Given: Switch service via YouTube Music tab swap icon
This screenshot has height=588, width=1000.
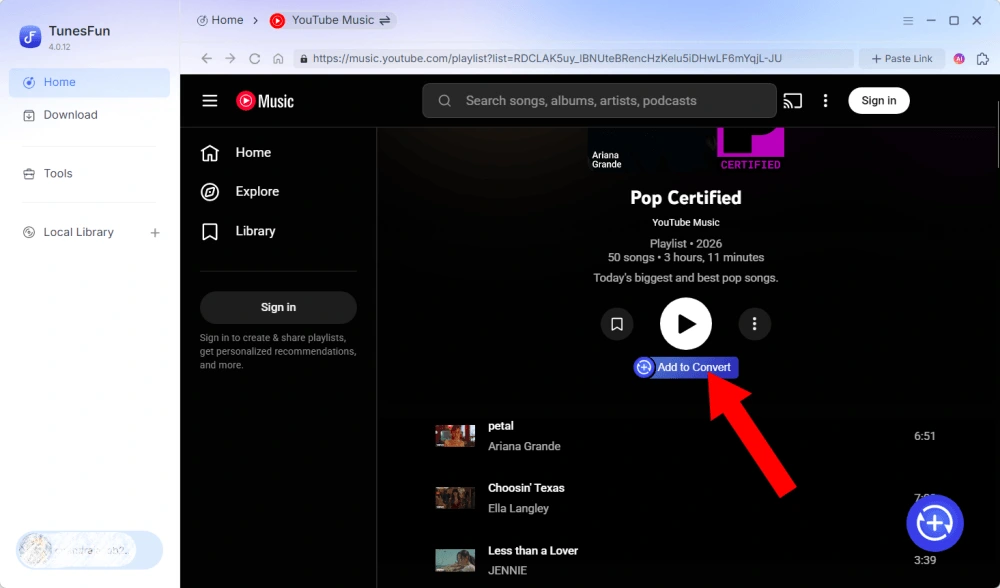Looking at the screenshot, I should click(385, 20).
